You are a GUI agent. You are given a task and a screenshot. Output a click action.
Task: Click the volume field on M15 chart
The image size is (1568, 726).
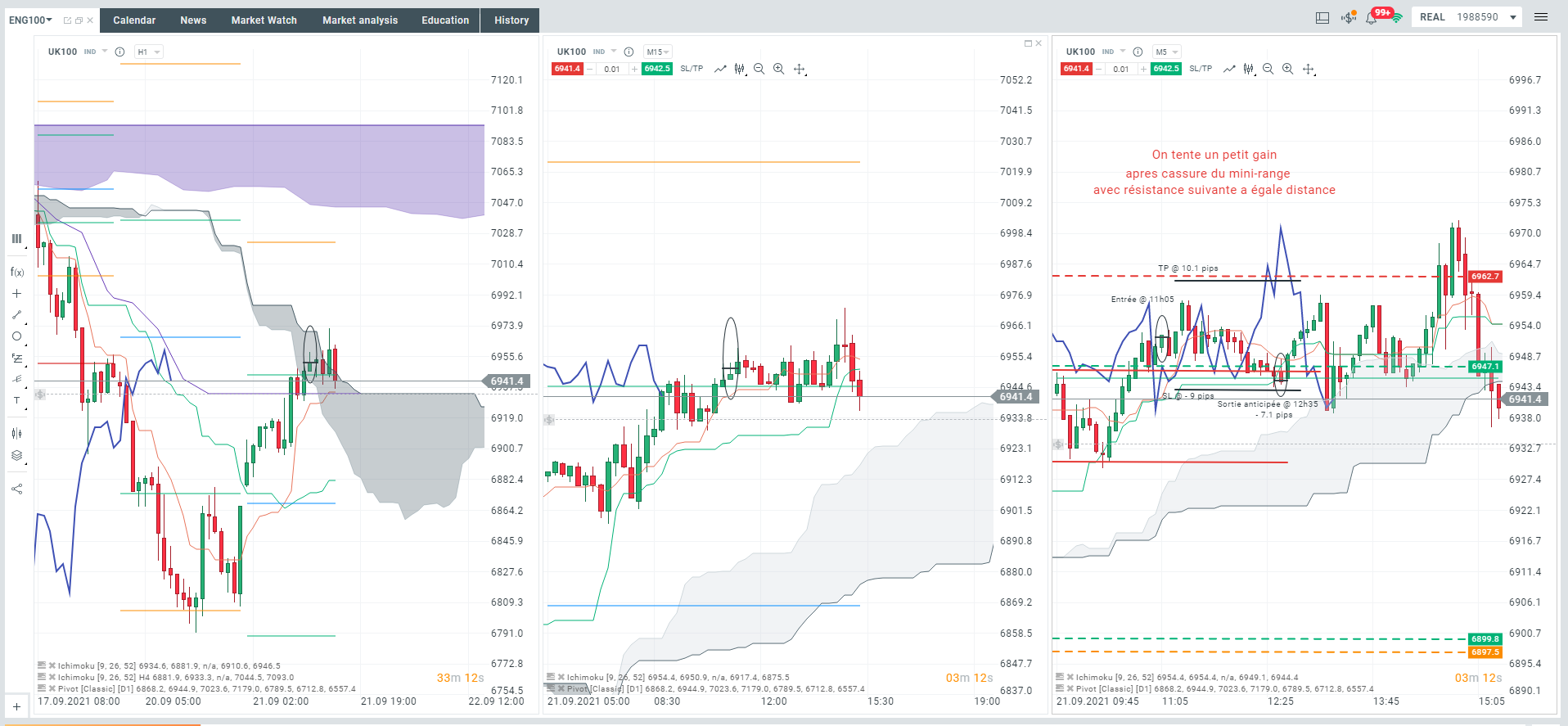(612, 69)
